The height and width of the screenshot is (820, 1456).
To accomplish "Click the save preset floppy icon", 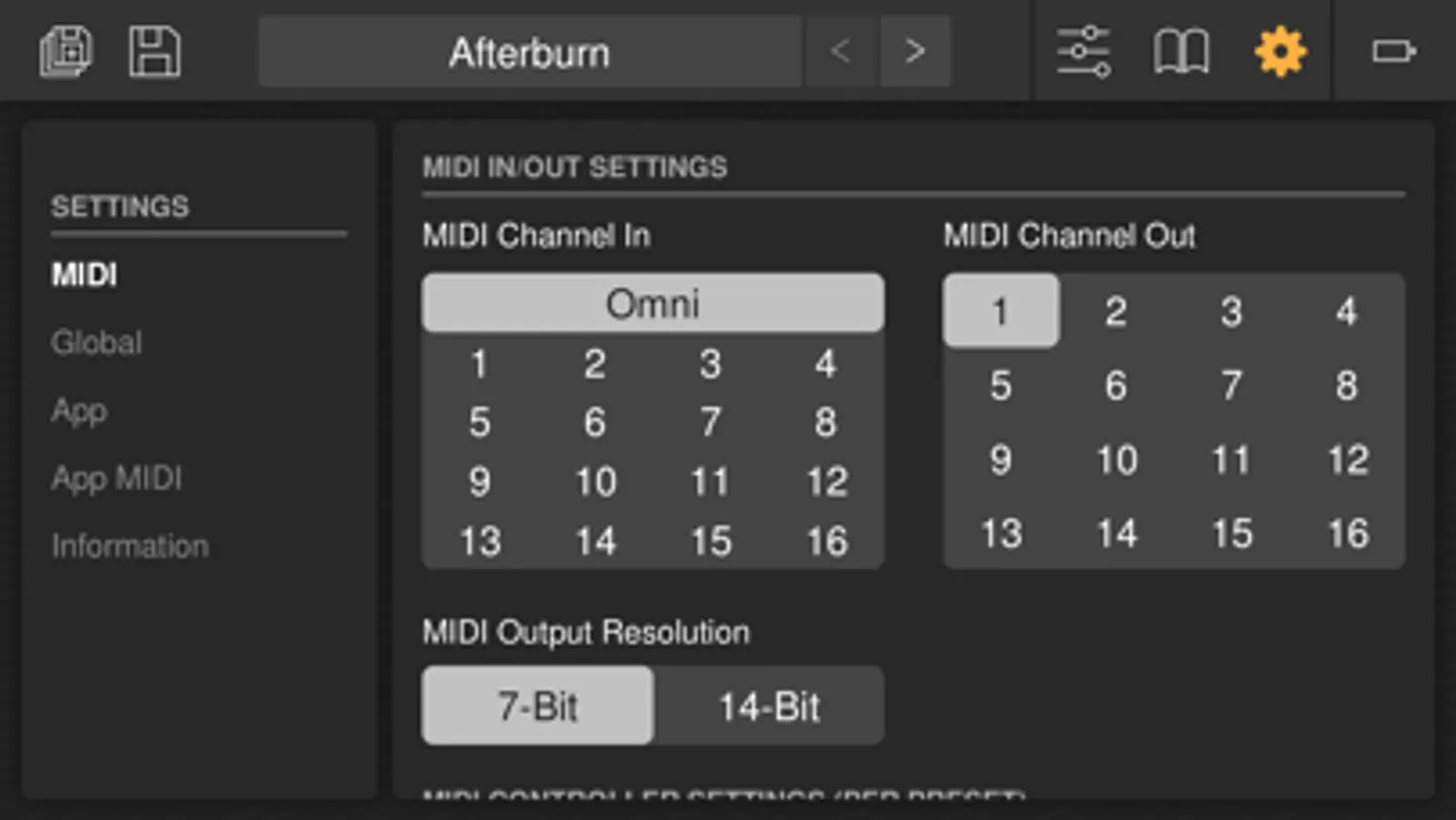I will (x=154, y=51).
